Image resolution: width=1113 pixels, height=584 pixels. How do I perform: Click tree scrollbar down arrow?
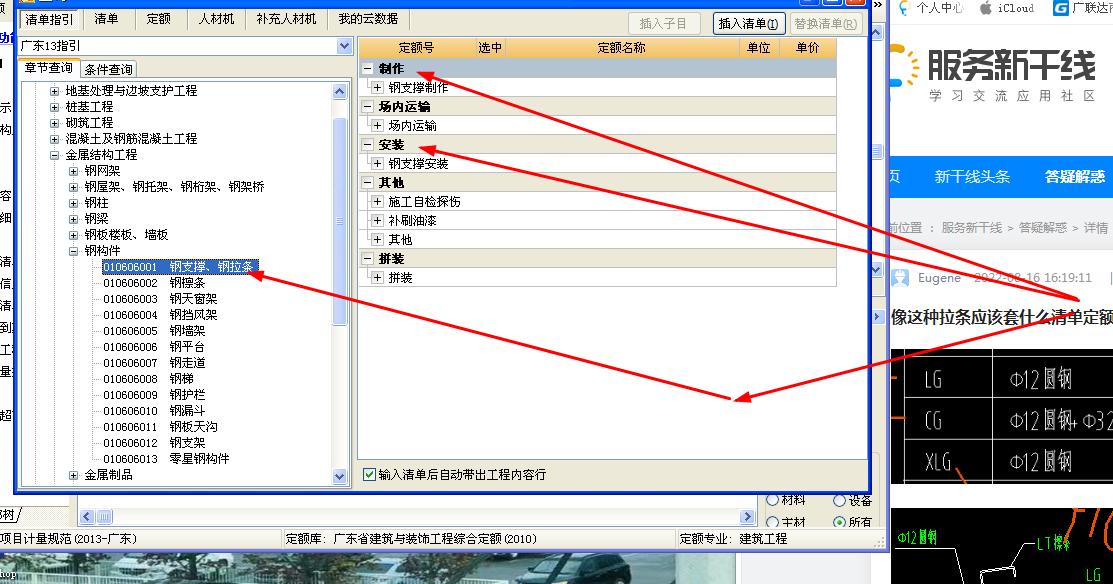tap(339, 477)
